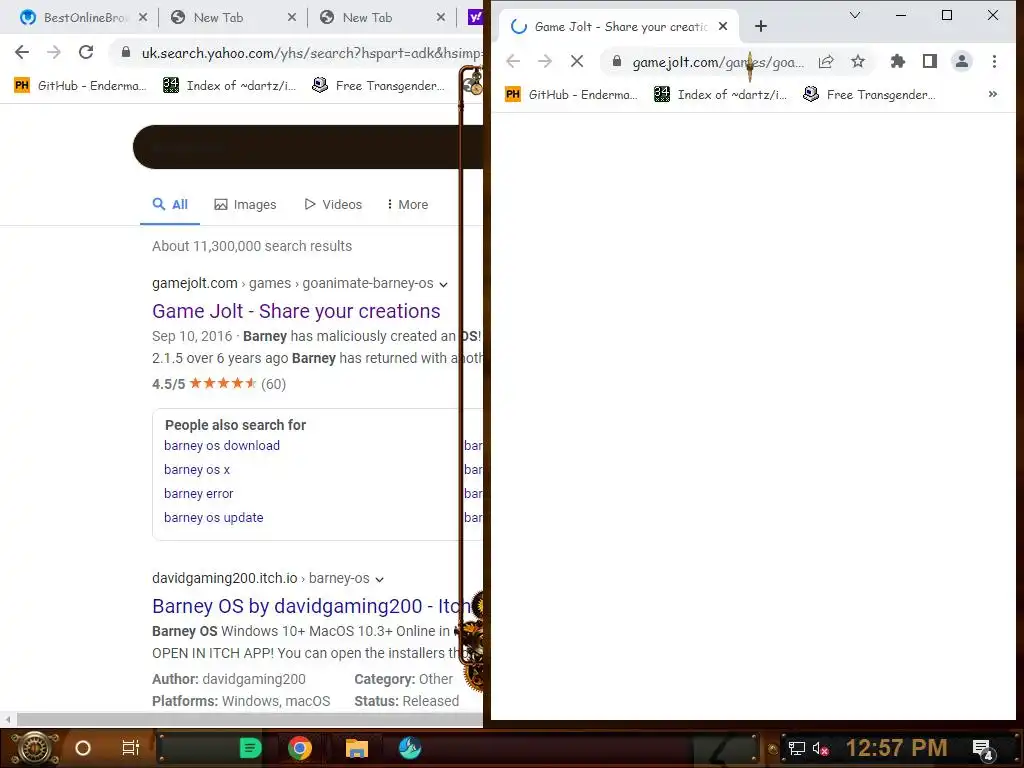Open Game Jolt - Share your creations result
Screen dimensions: 1024x768
[296, 311]
